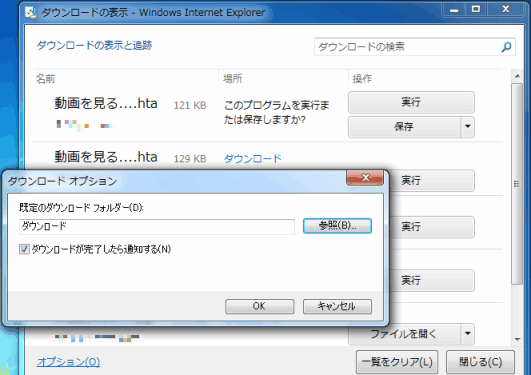
Task: Click the 名前 column header
Action: tap(46, 79)
